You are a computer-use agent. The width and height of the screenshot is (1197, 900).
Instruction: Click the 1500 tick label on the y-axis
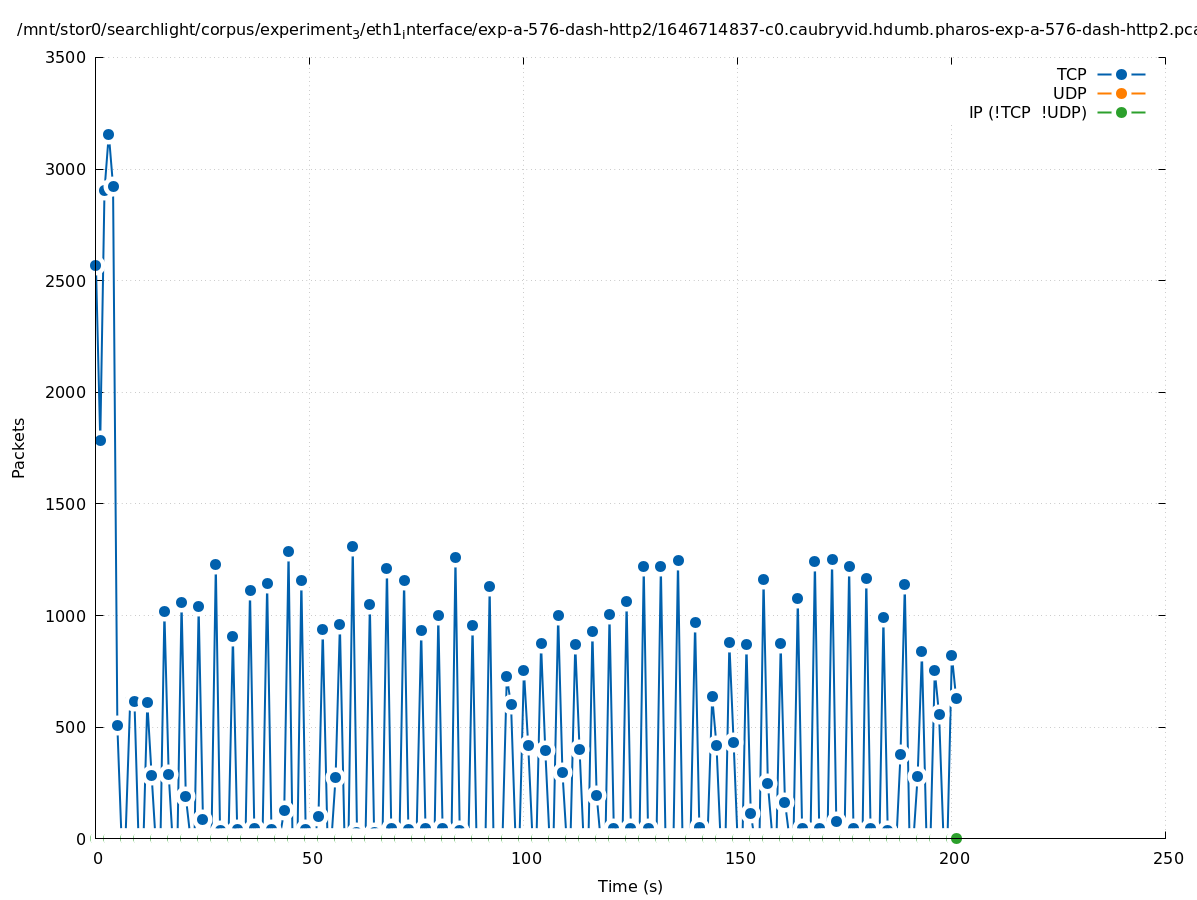coord(66,504)
